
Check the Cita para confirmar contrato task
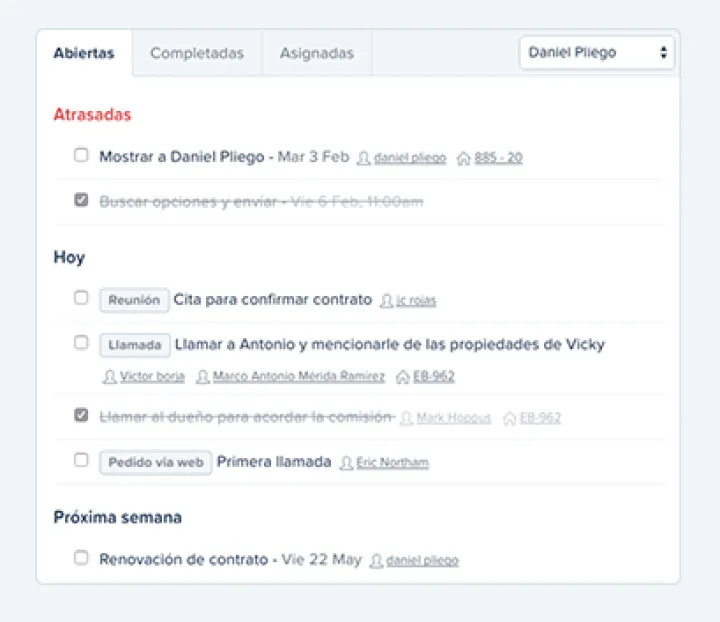81,297
